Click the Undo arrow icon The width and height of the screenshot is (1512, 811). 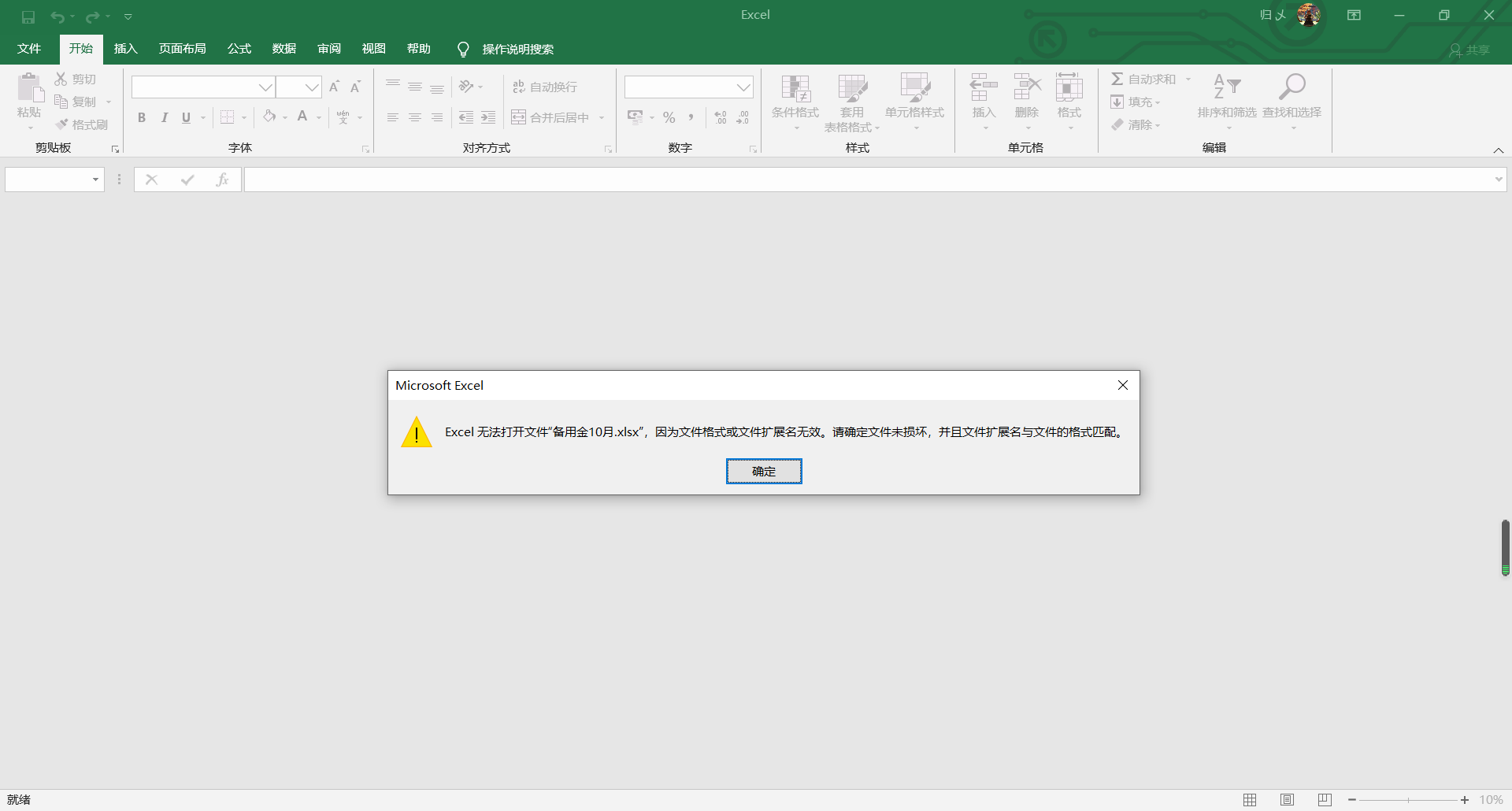point(57,17)
